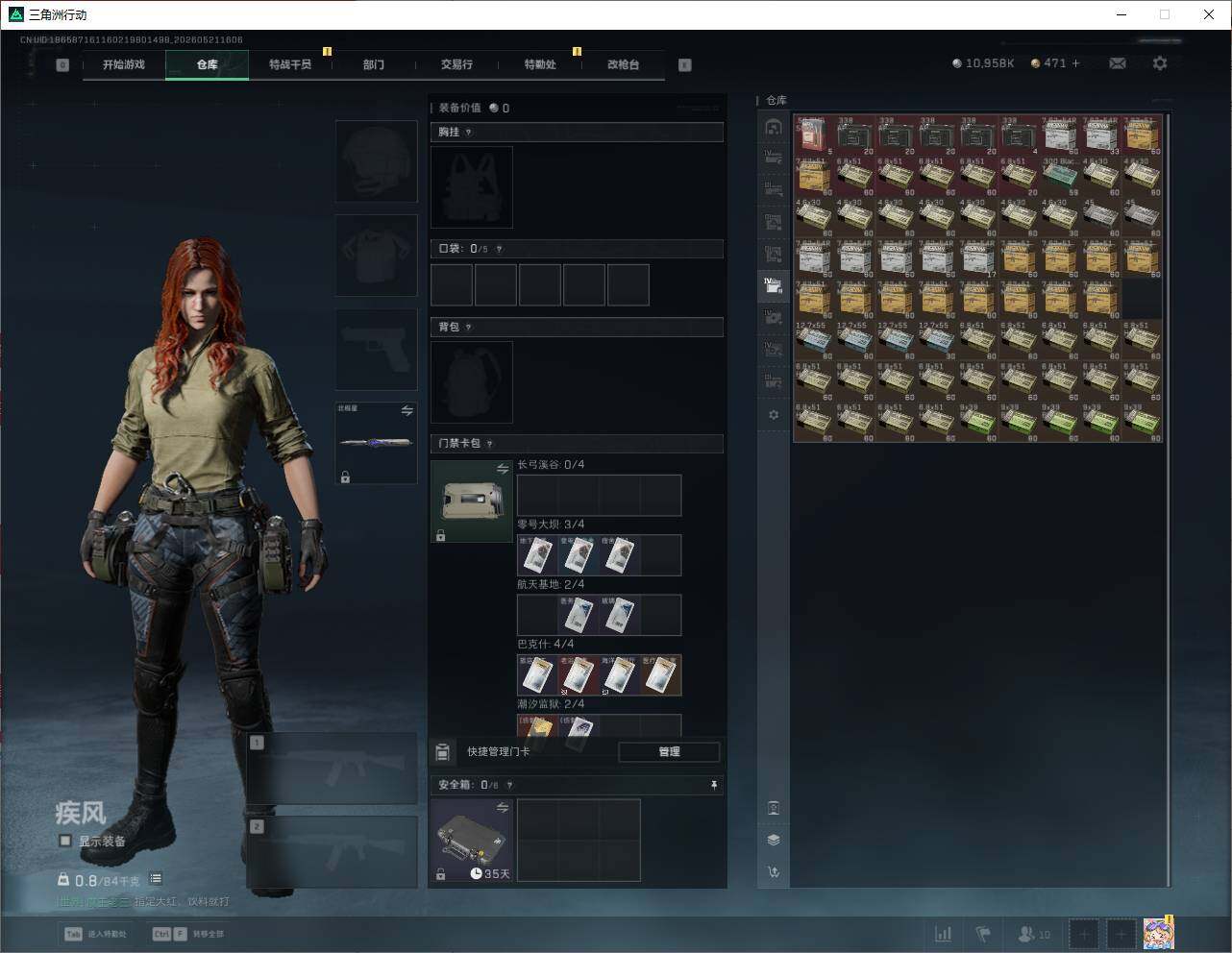Click the flag icon in the bottom bar
Image resolution: width=1232 pixels, height=953 pixels.
point(983,934)
